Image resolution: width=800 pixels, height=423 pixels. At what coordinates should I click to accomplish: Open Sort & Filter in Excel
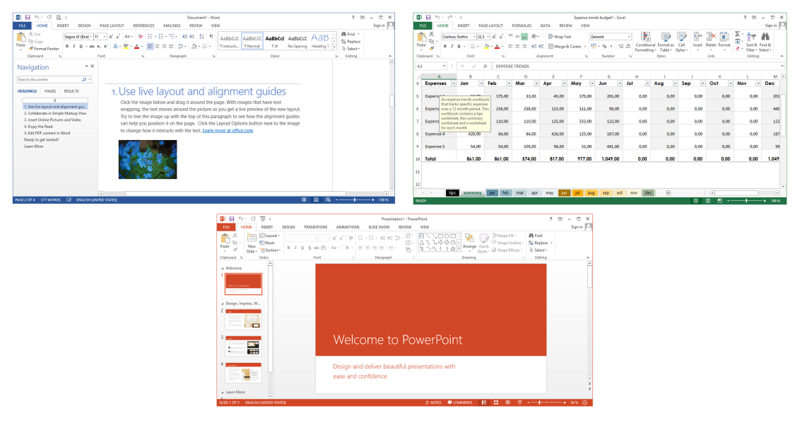(751, 41)
